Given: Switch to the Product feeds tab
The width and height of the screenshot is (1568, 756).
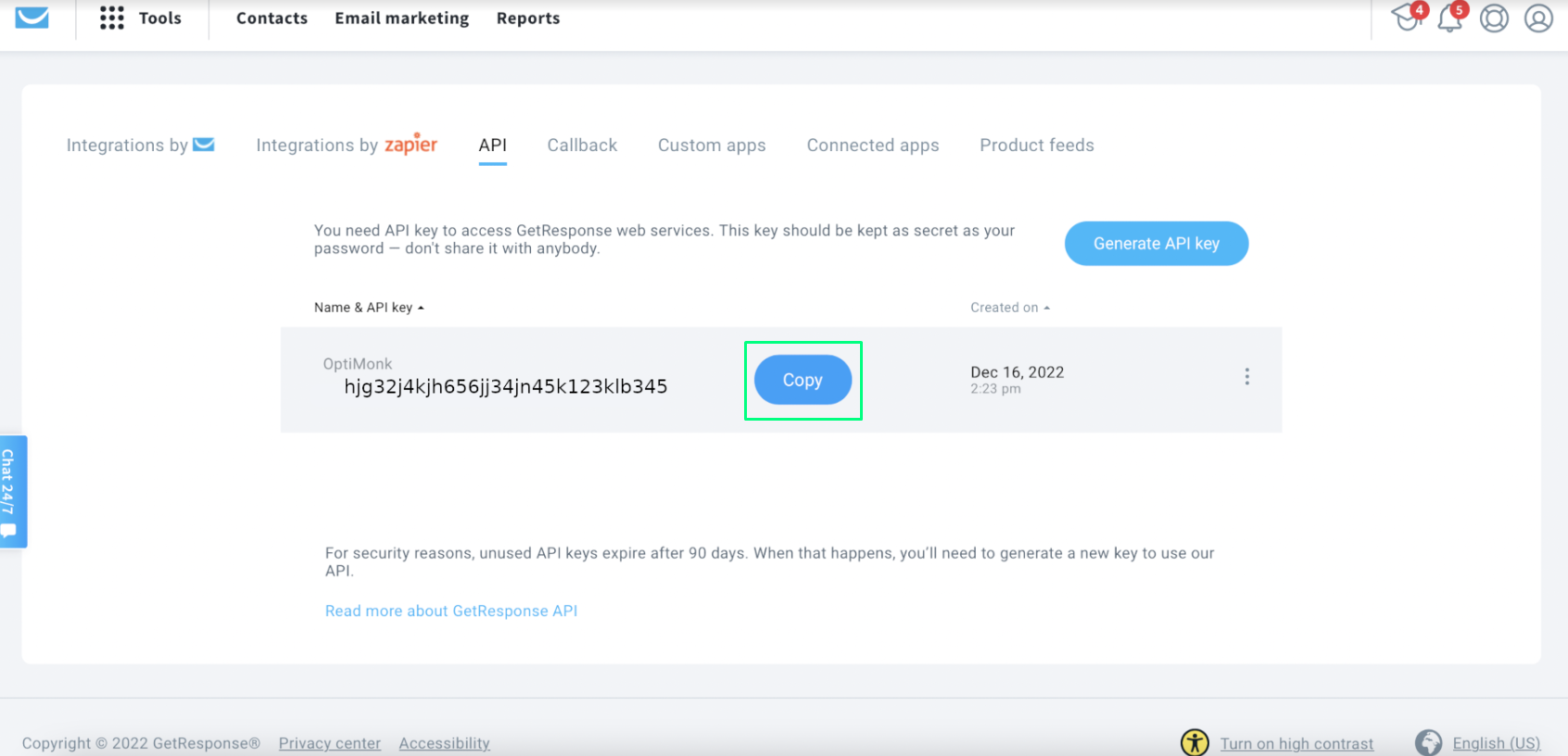Looking at the screenshot, I should click(x=1037, y=145).
